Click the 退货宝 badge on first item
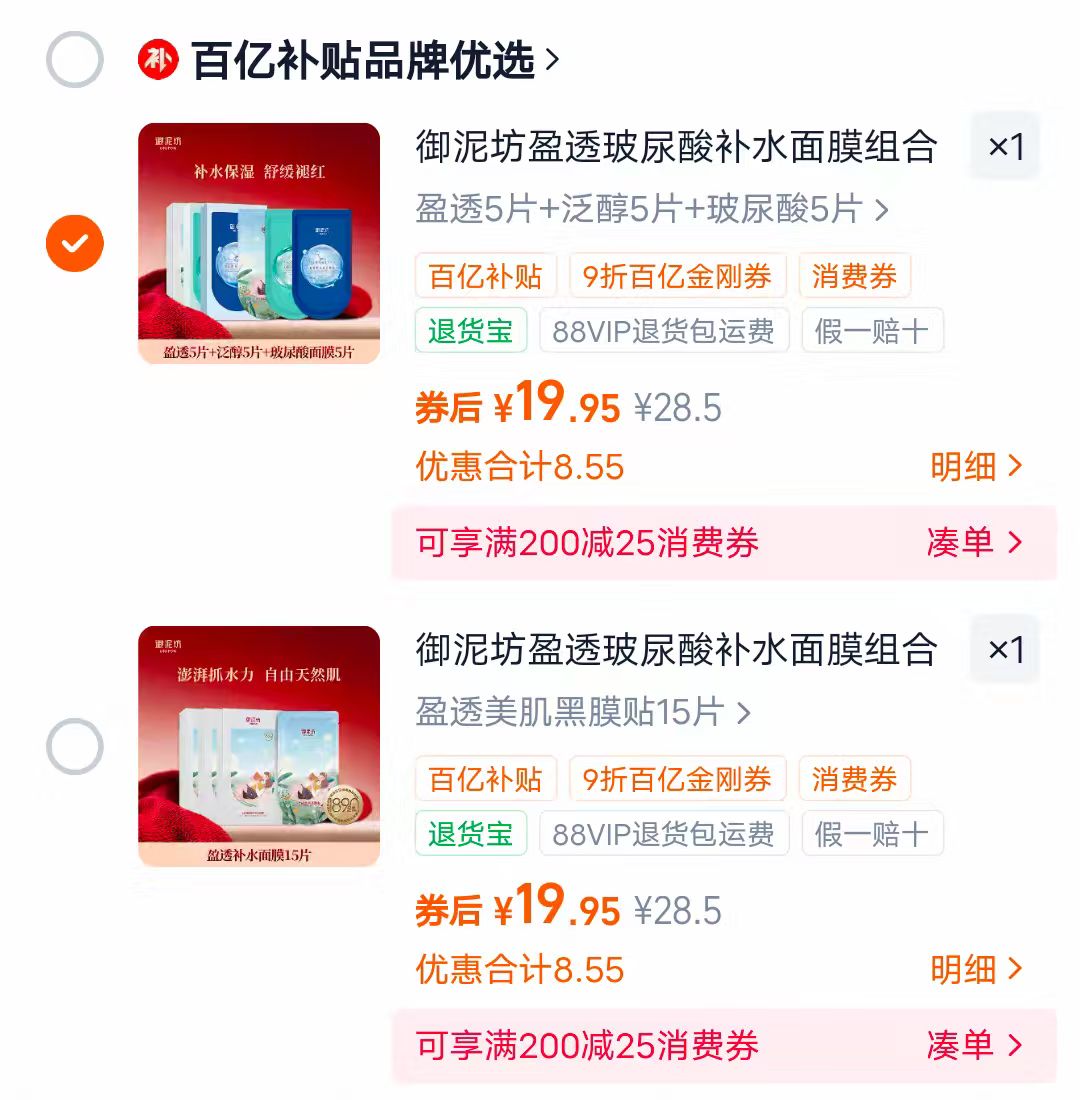This screenshot has width=1080, height=1100. pos(470,330)
